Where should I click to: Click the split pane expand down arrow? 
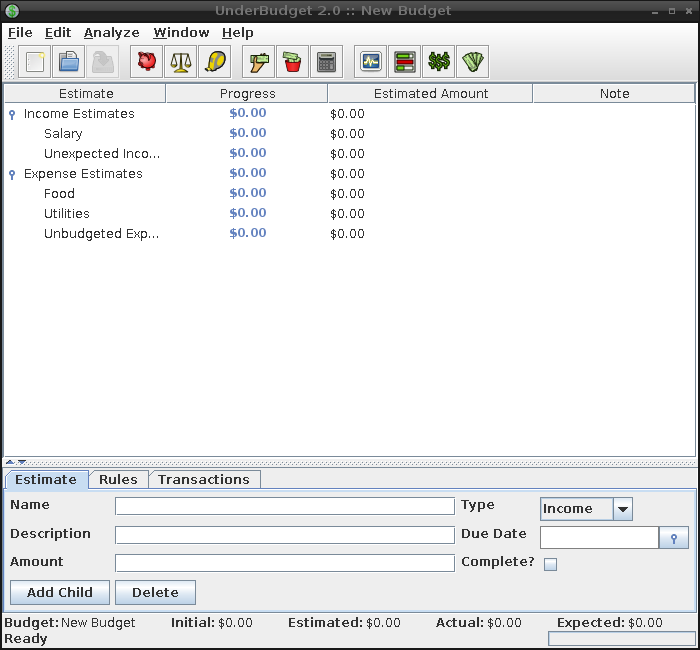click(x=21, y=462)
